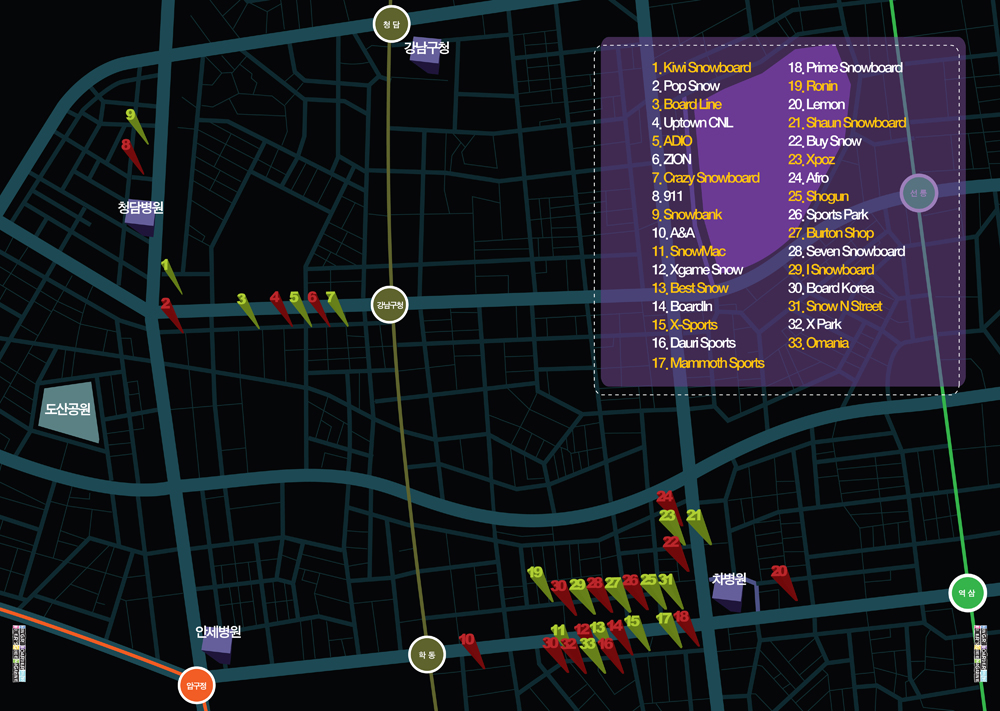
Task: Click the green 역삼 station circle
Action: point(967,592)
